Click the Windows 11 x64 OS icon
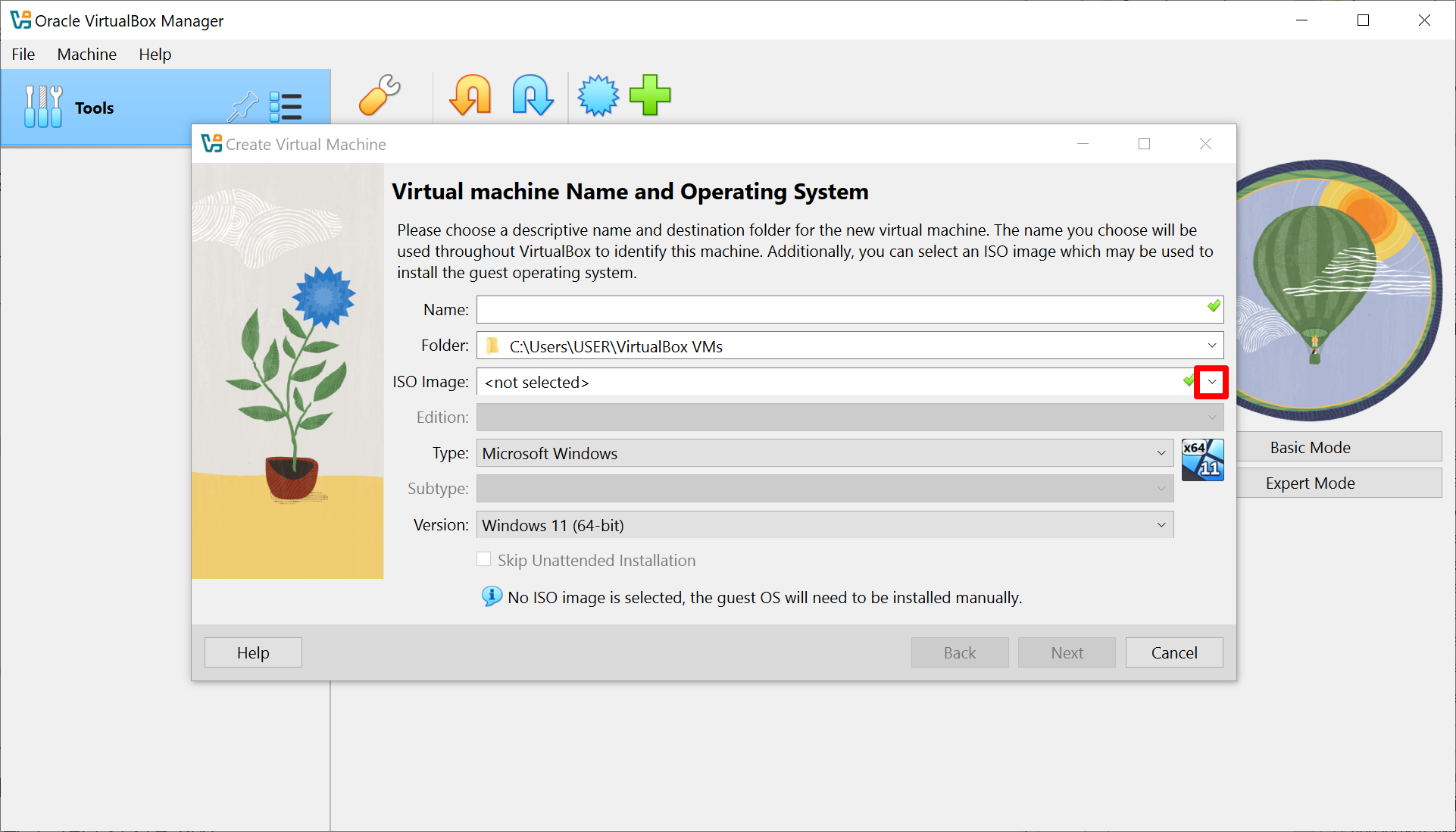This screenshot has width=1456, height=832. pos(1202,460)
